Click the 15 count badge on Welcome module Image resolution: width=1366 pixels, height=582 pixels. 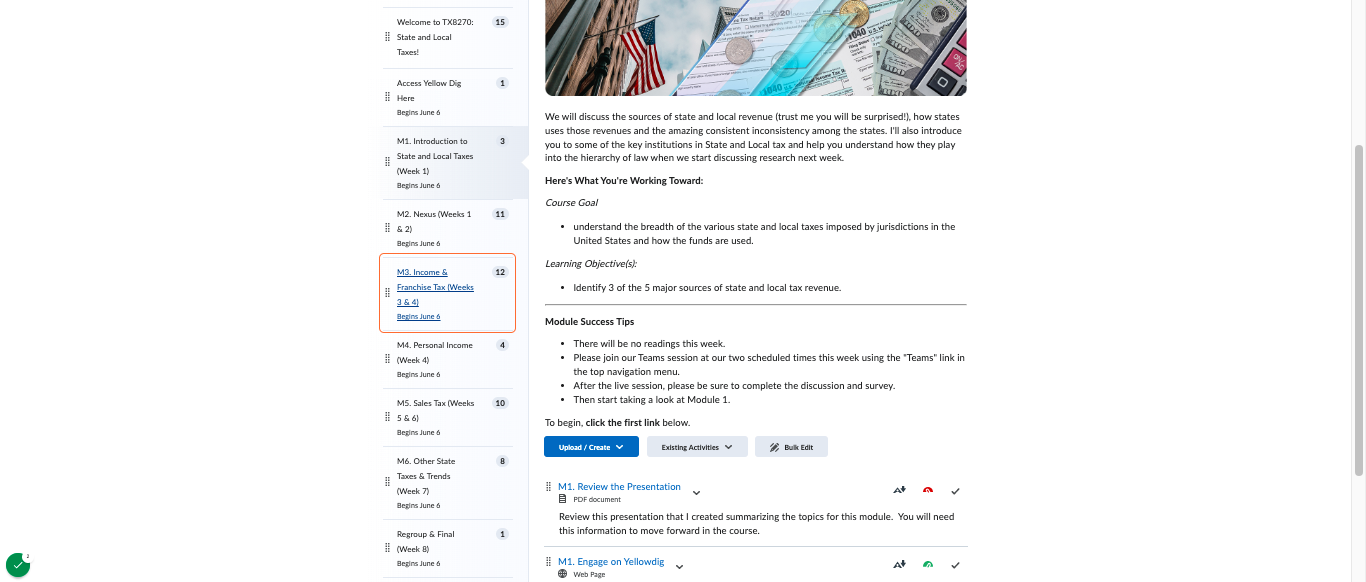(501, 22)
